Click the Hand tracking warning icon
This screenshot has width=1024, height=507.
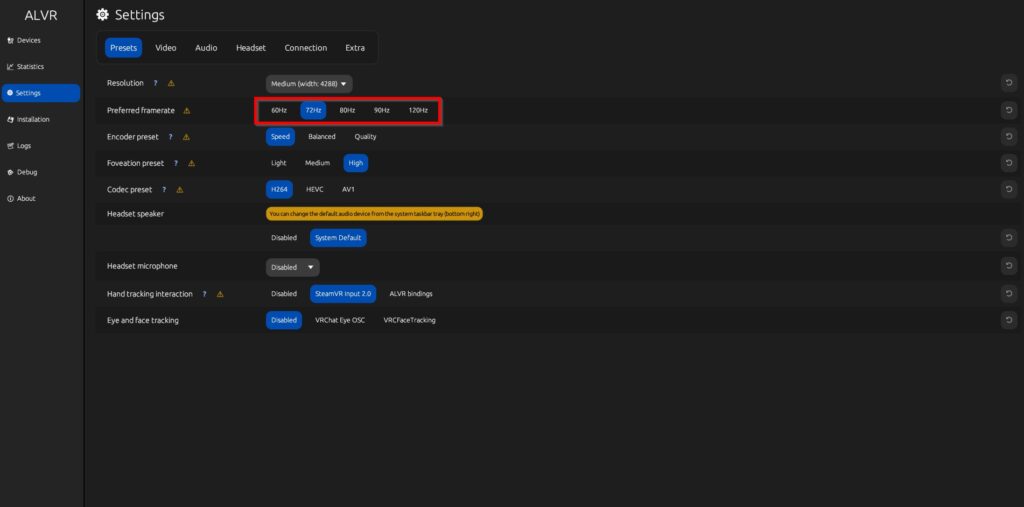(x=220, y=294)
